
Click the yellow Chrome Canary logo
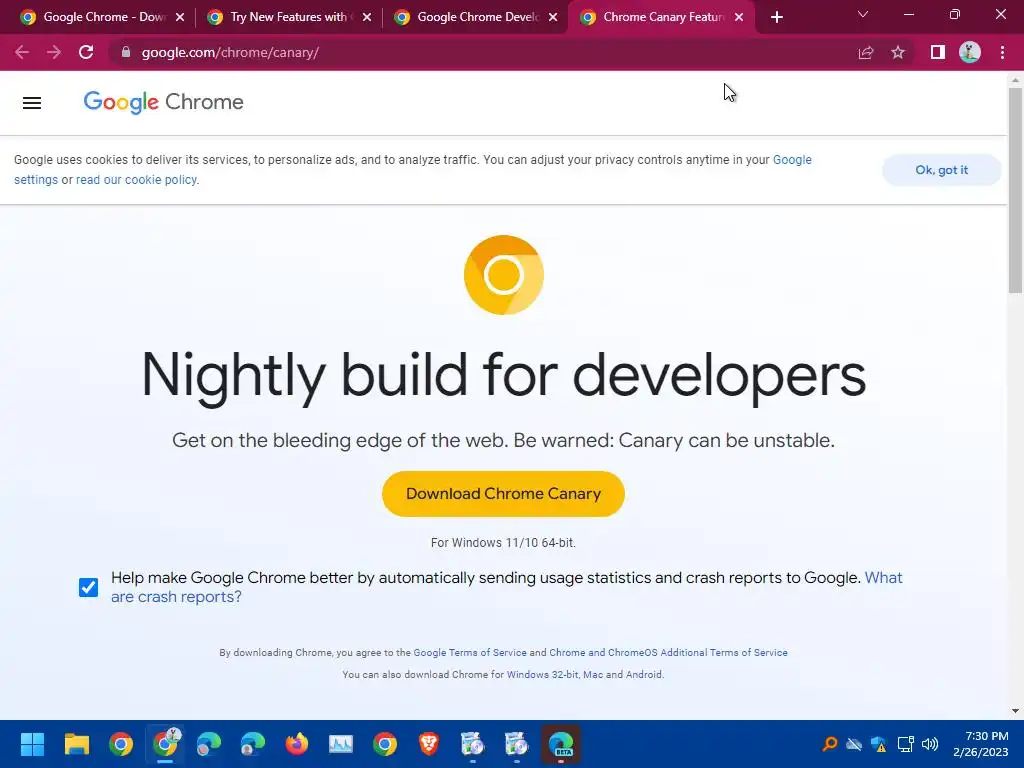click(x=504, y=275)
